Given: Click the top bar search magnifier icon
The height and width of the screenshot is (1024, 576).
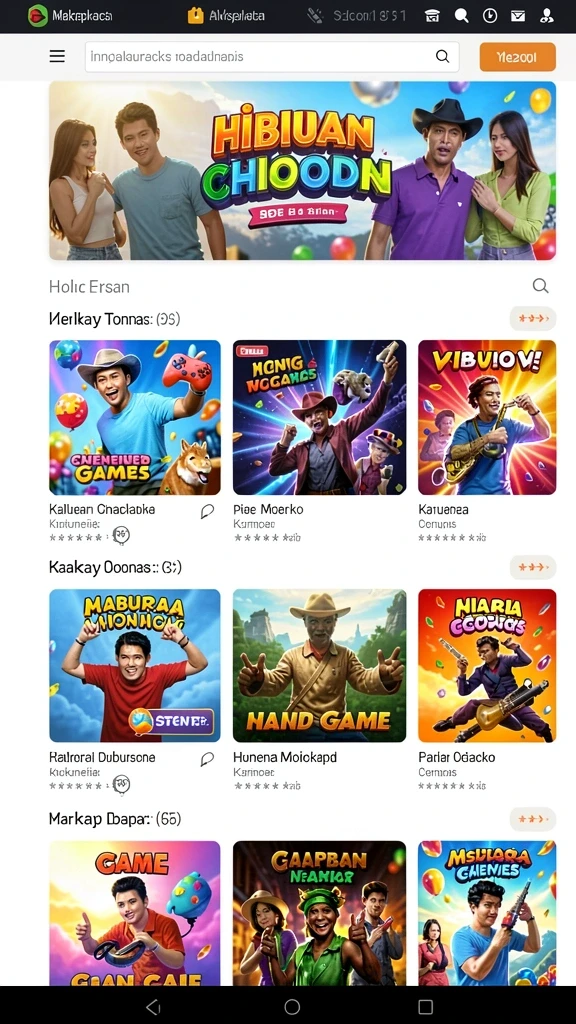Looking at the screenshot, I should [462, 16].
